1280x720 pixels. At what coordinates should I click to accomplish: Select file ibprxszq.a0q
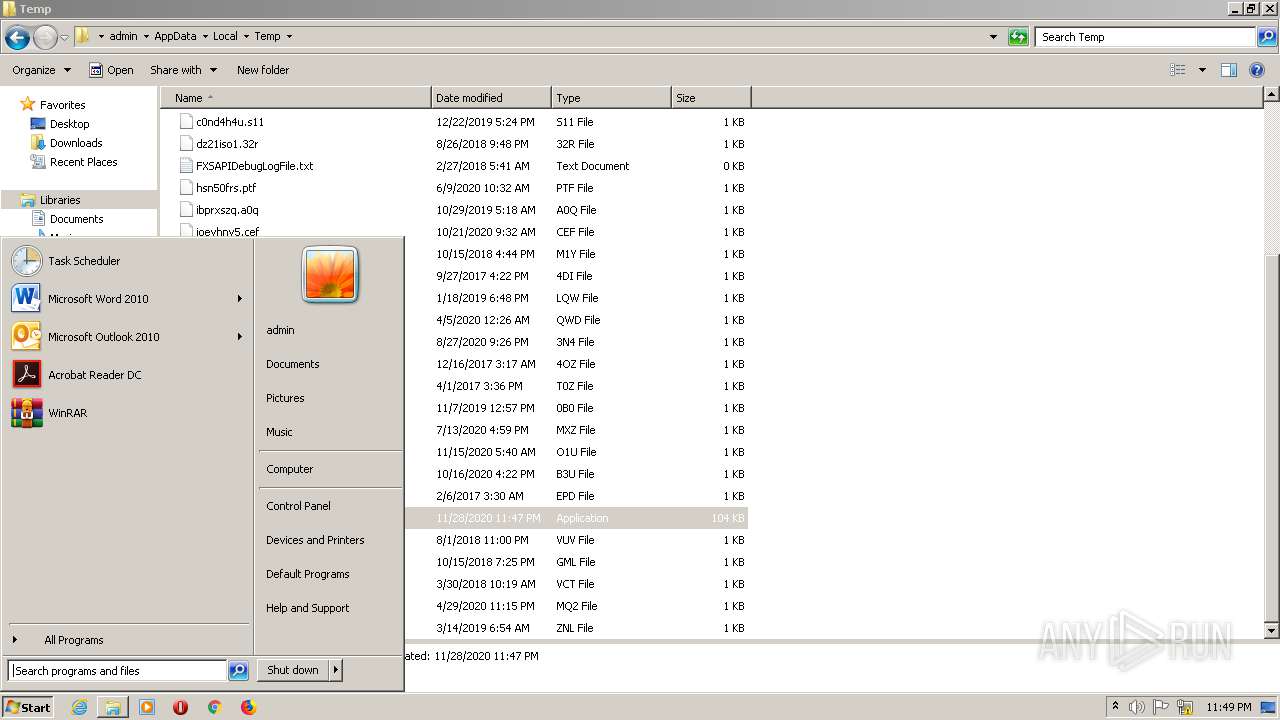point(227,210)
